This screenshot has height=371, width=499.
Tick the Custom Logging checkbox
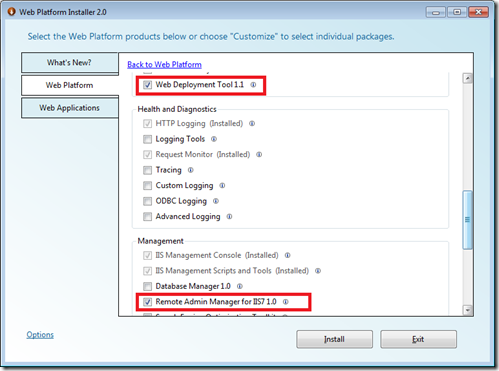tap(147, 186)
